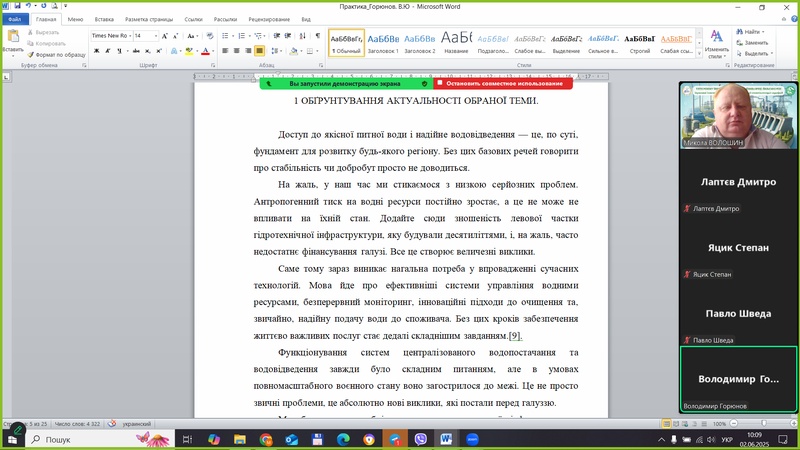Apply bold formatting with the Ж button
The image size is (800, 450).
pyautogui.click(x=95, y=50)
